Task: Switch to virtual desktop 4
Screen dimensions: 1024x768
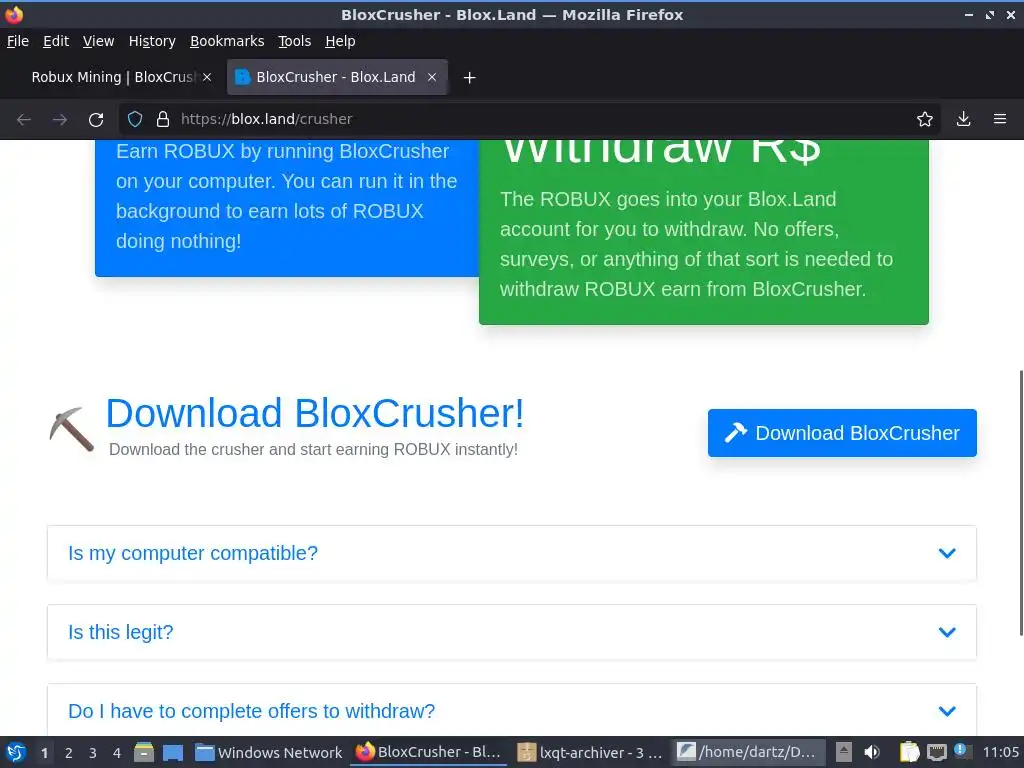Action: pyautogui.click(x=117, y=753)
